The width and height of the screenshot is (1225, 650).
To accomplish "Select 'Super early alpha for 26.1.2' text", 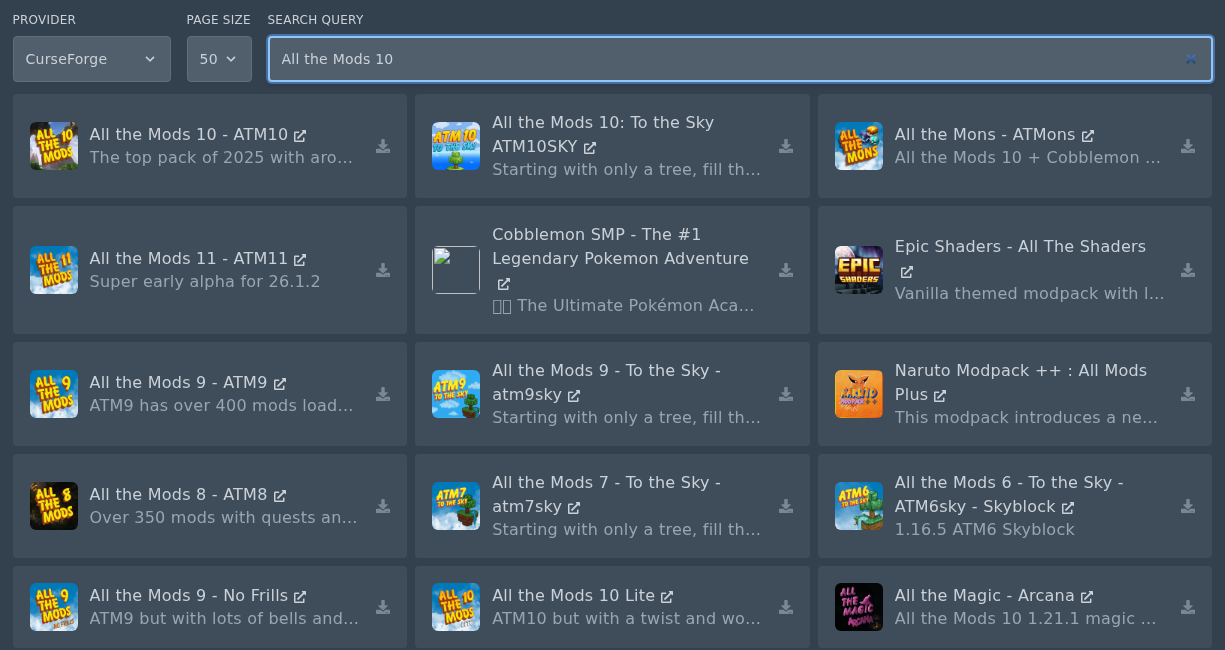I will [205, 282].
